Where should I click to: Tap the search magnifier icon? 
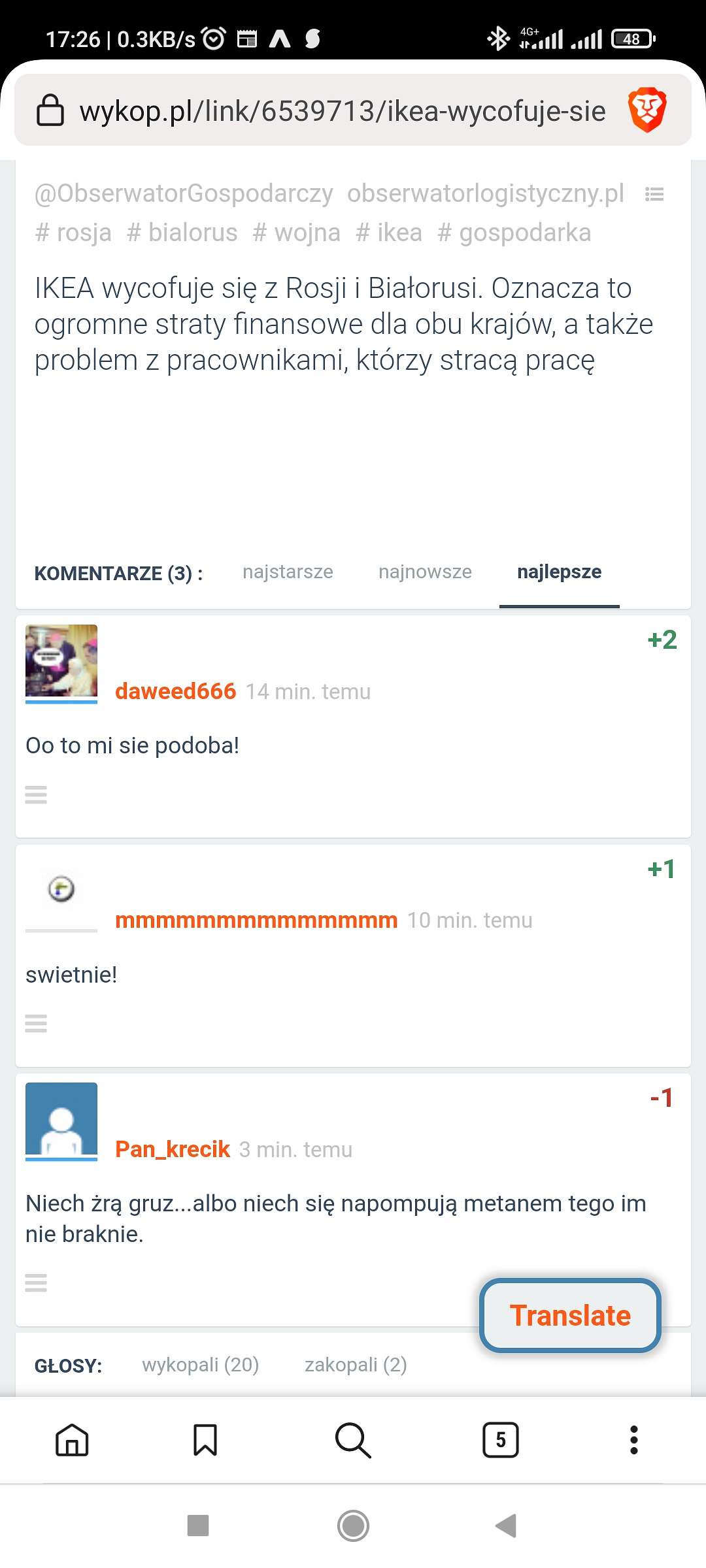pyautogui.click(x=353, y=1440)
